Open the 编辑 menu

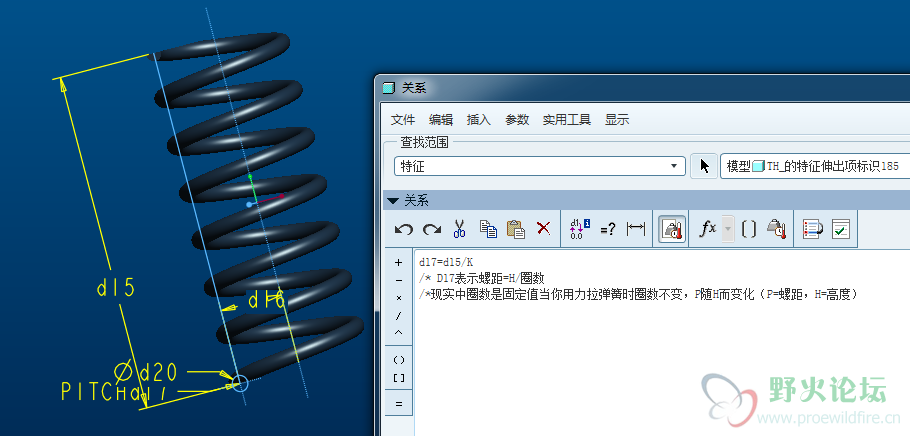pos(441,120)
